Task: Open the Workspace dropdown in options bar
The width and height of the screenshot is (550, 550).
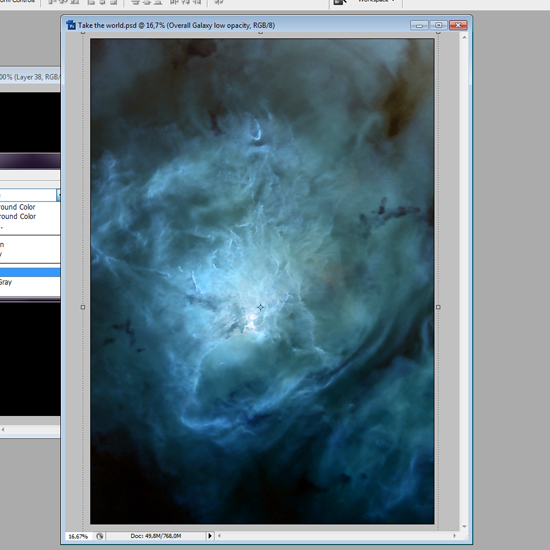Action: [x=376, y=2]
